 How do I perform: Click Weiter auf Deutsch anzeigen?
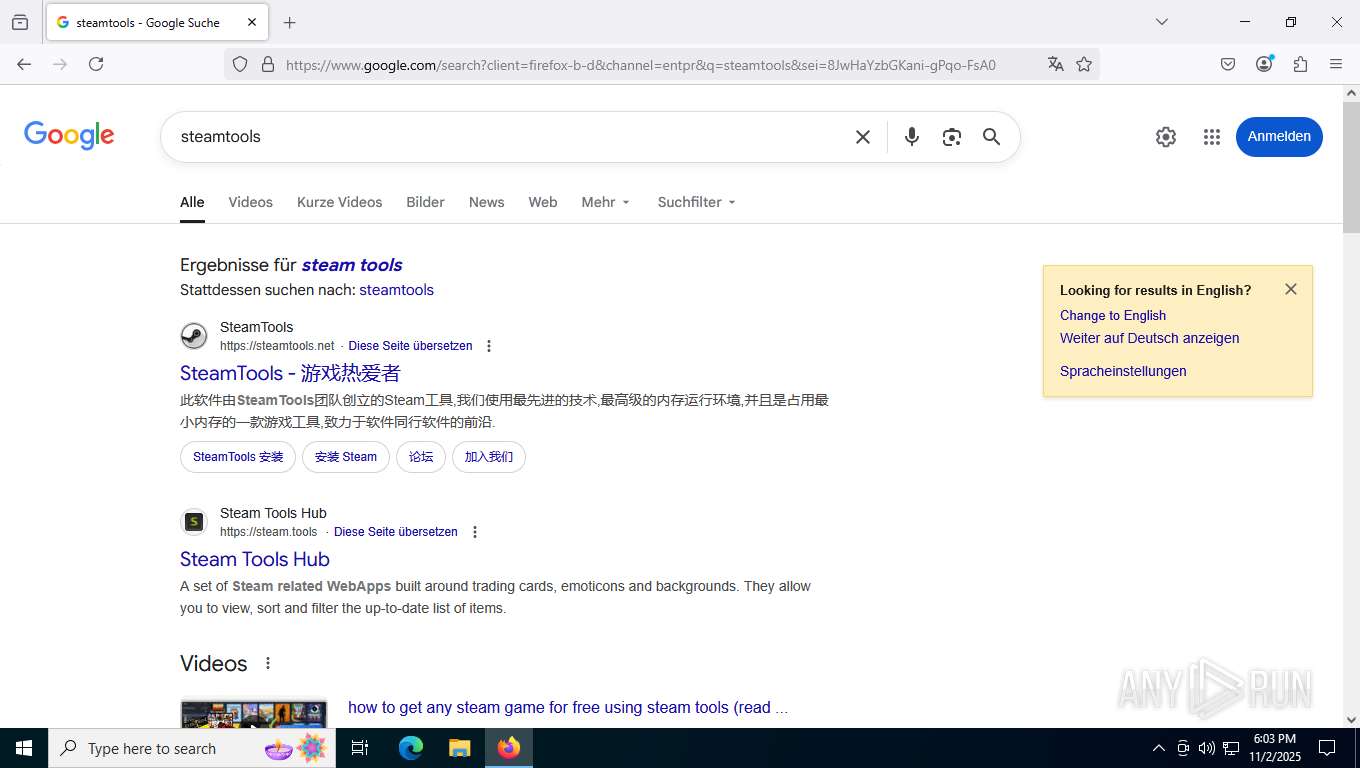1149,338
